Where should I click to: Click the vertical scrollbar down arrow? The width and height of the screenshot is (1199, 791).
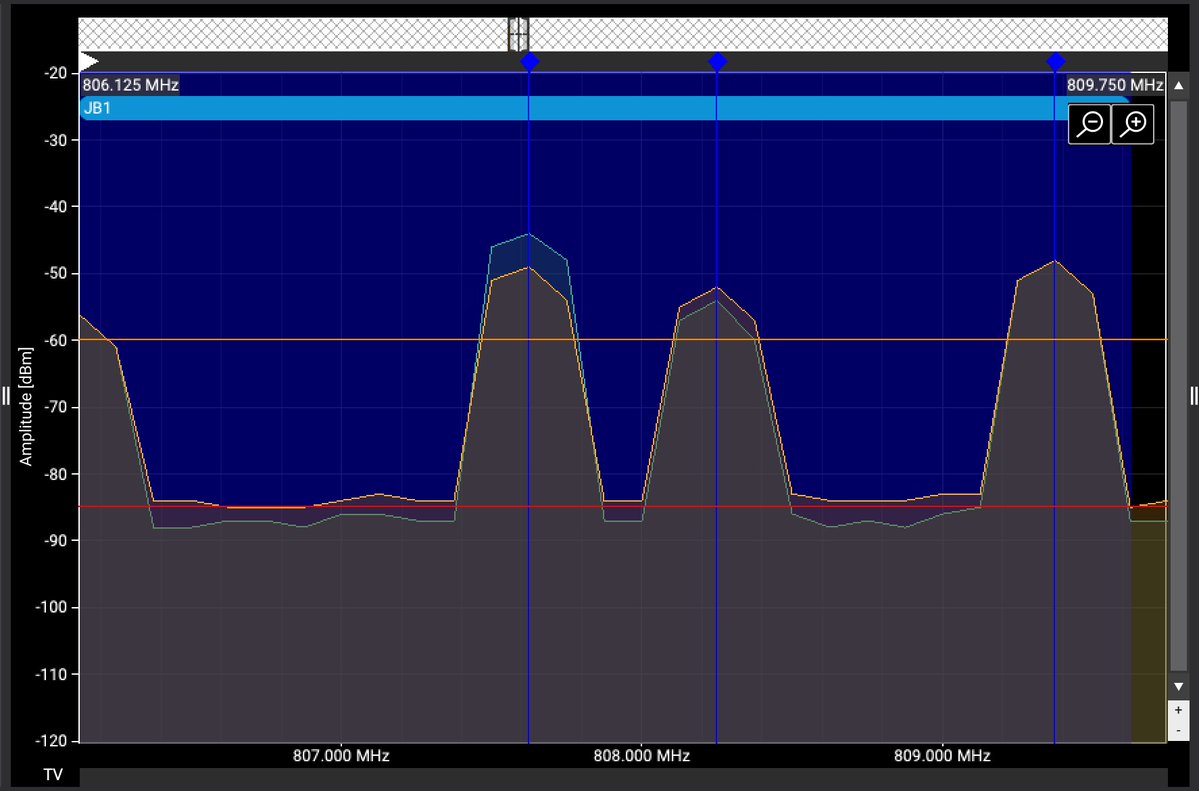[x=1178, y=687]
